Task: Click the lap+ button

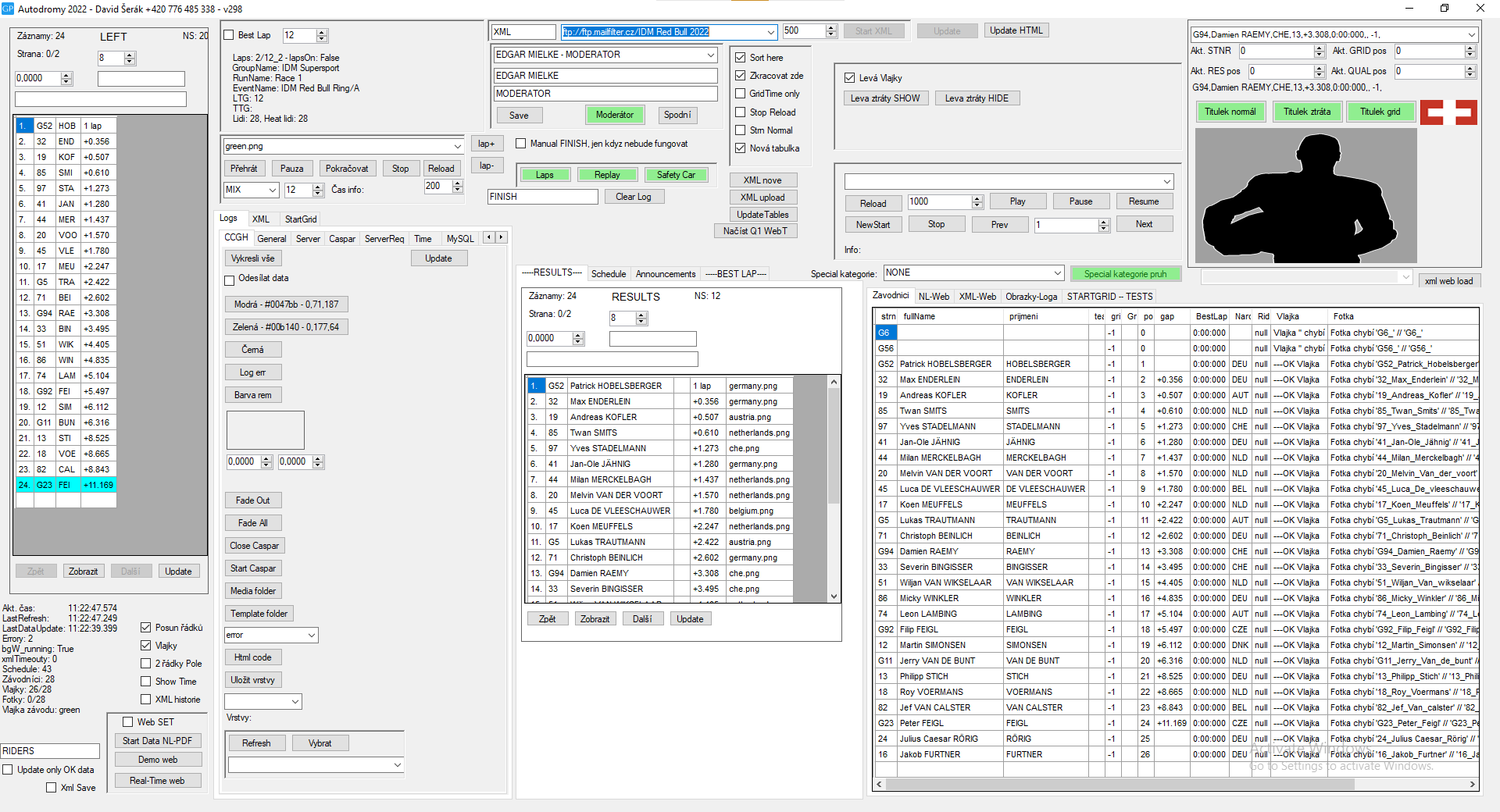Action: click(x=487, y=144)
